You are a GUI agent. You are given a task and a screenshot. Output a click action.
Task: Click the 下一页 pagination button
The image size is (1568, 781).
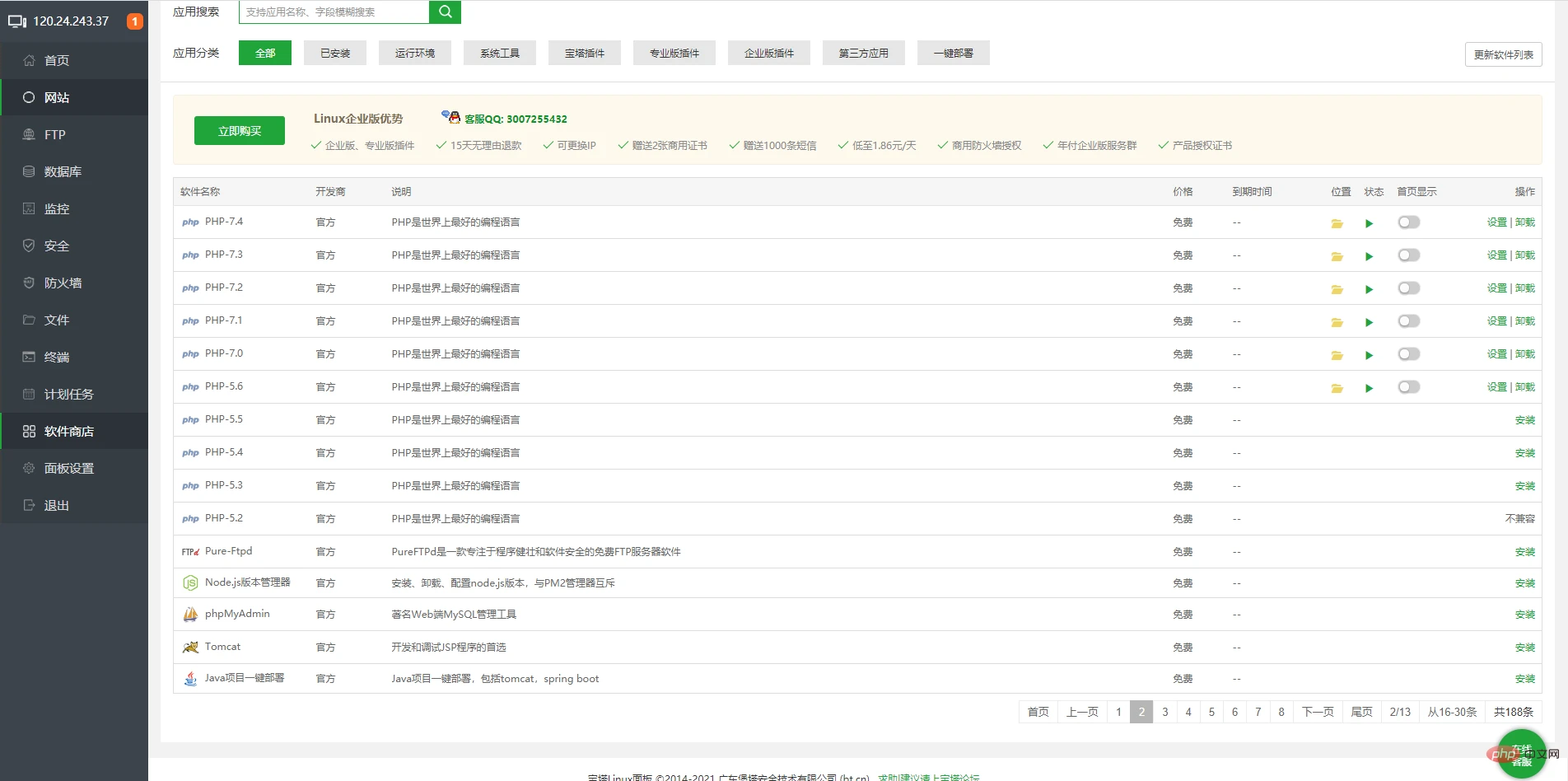(1318, 712)
